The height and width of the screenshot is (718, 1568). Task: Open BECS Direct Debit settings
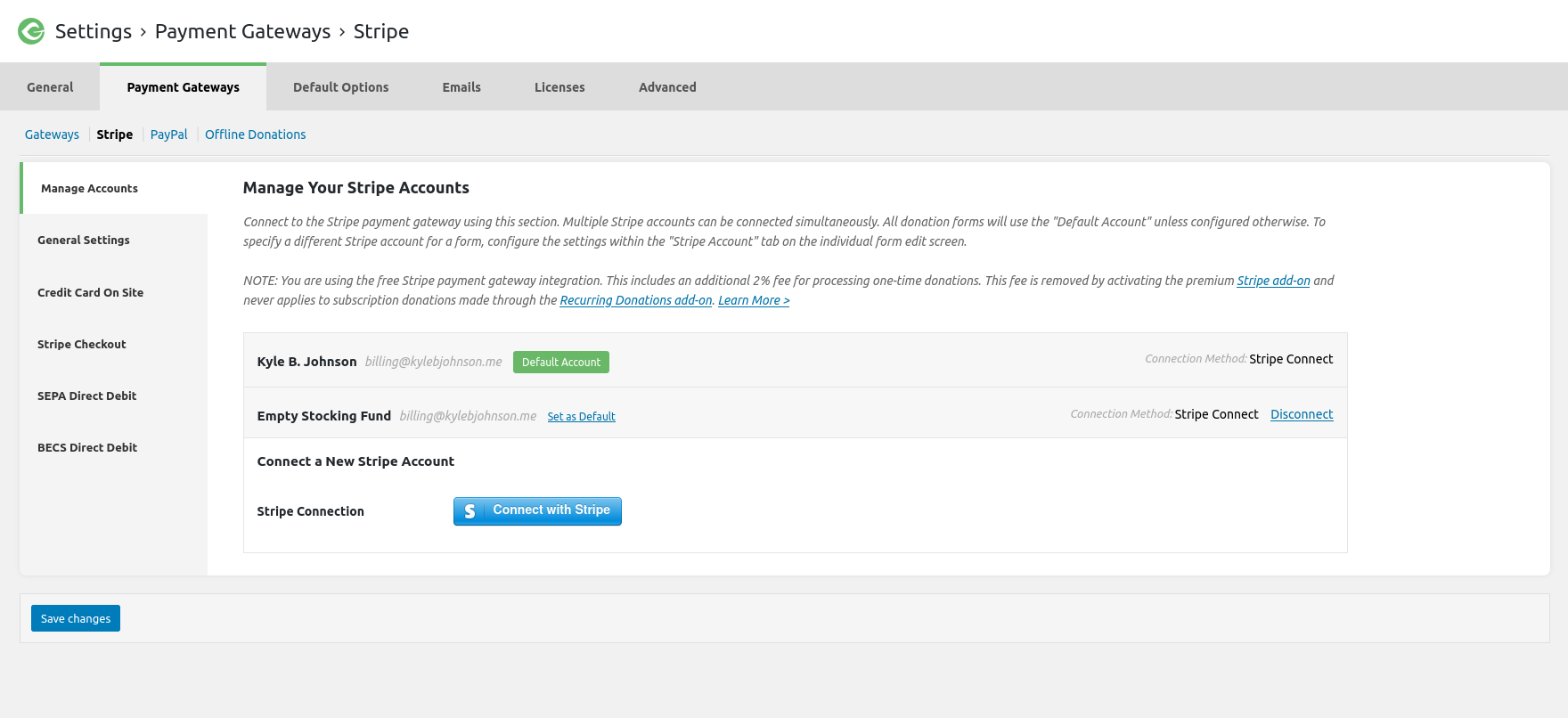click(114, 447)
